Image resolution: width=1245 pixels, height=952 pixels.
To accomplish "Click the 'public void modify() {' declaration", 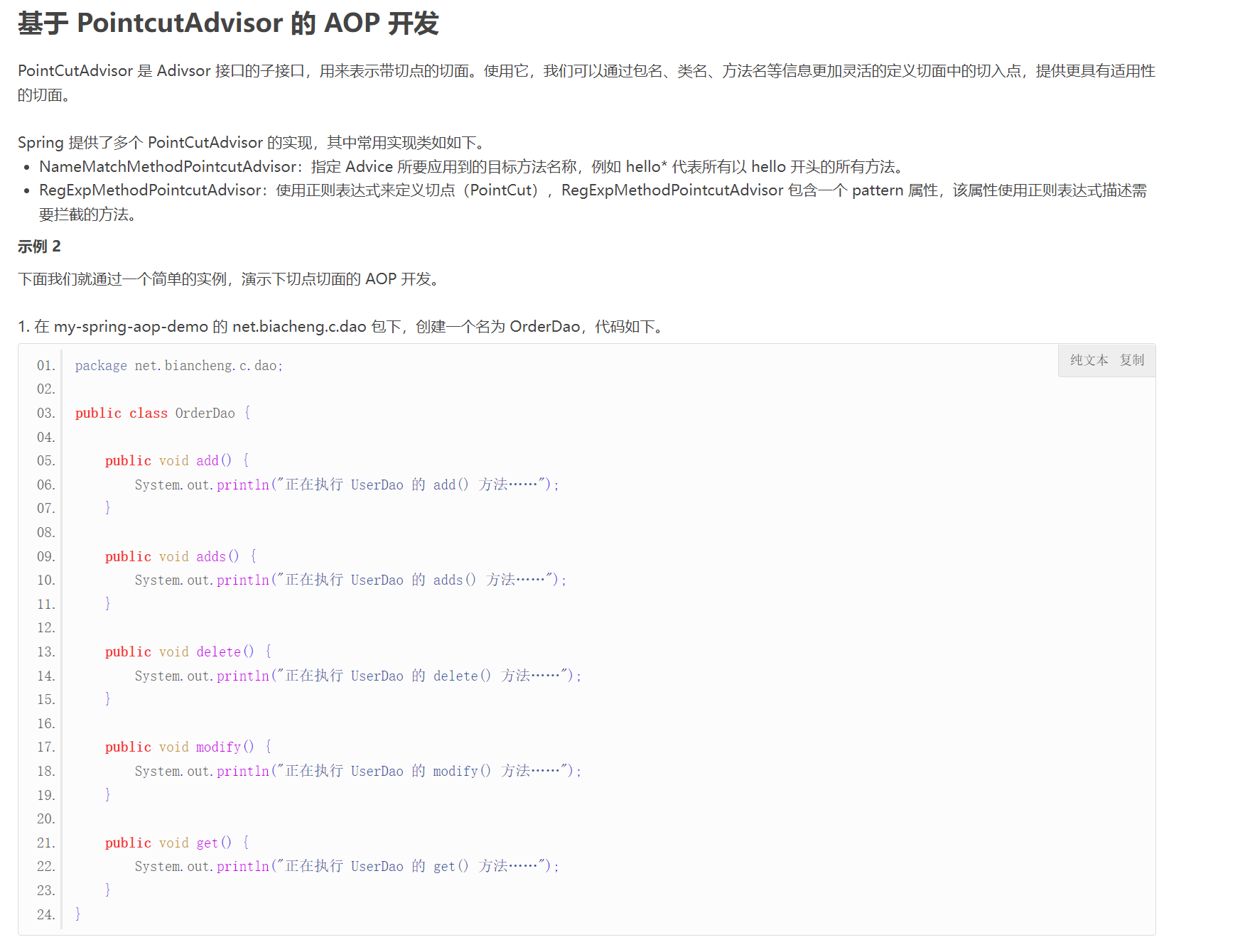I will coord(188,747).
